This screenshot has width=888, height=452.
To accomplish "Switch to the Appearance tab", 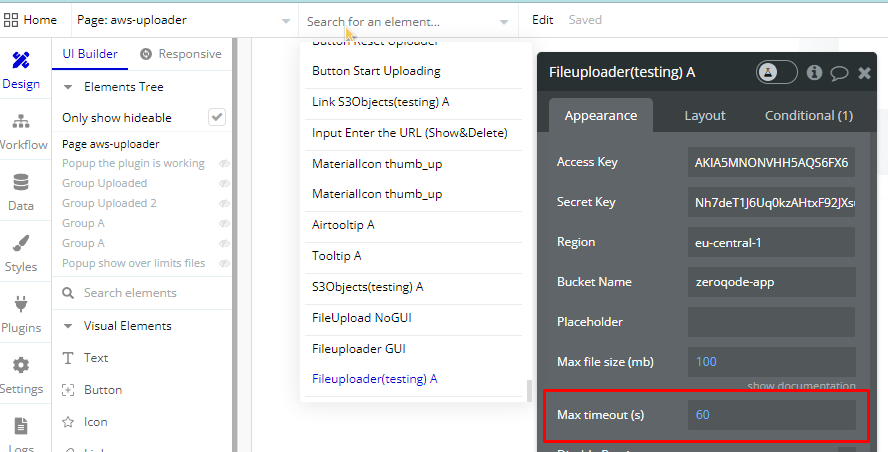I will coord(601,115).
